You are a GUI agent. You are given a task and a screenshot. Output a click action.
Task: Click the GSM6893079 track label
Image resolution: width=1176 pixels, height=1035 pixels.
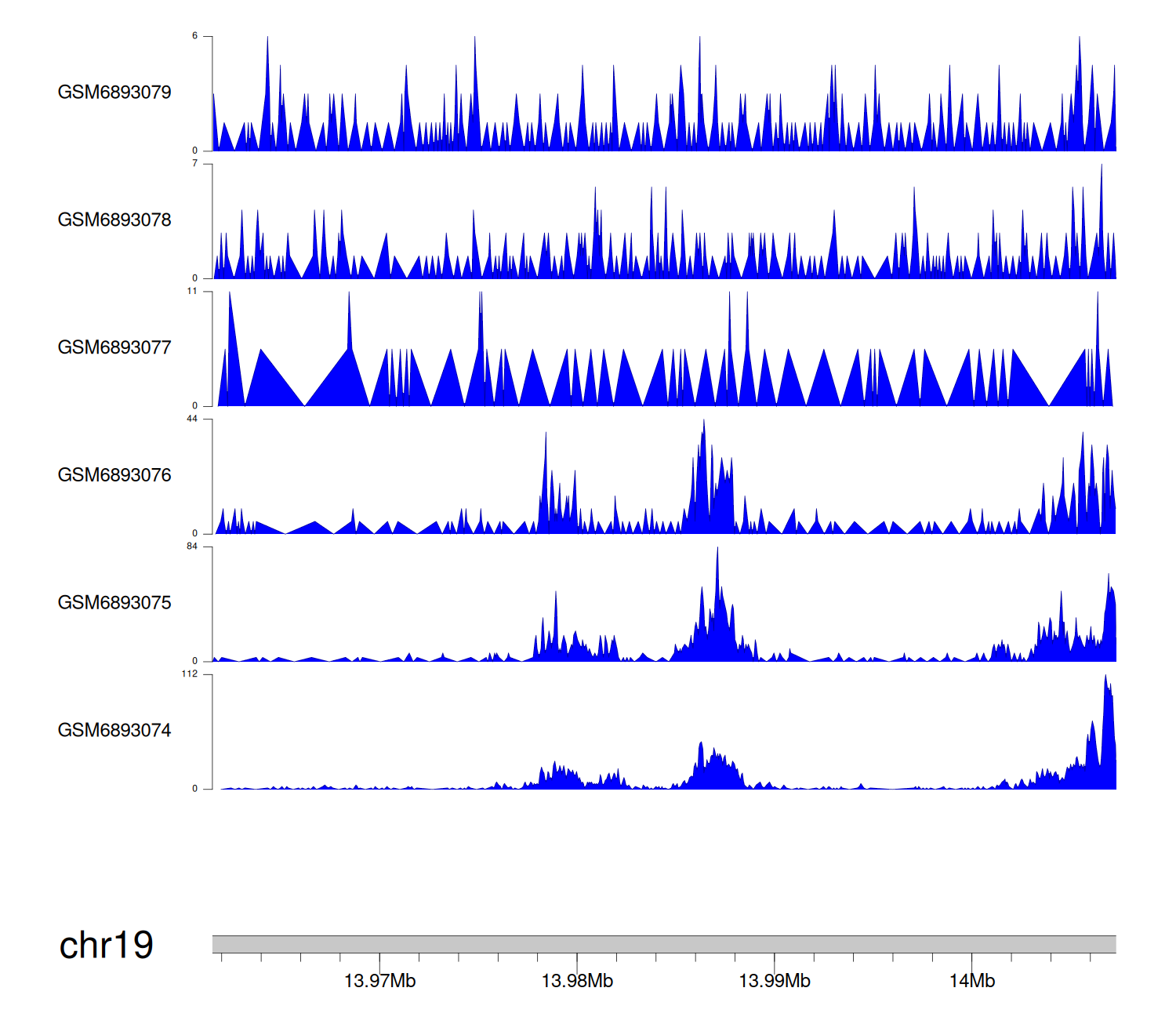tap(114, 93)
